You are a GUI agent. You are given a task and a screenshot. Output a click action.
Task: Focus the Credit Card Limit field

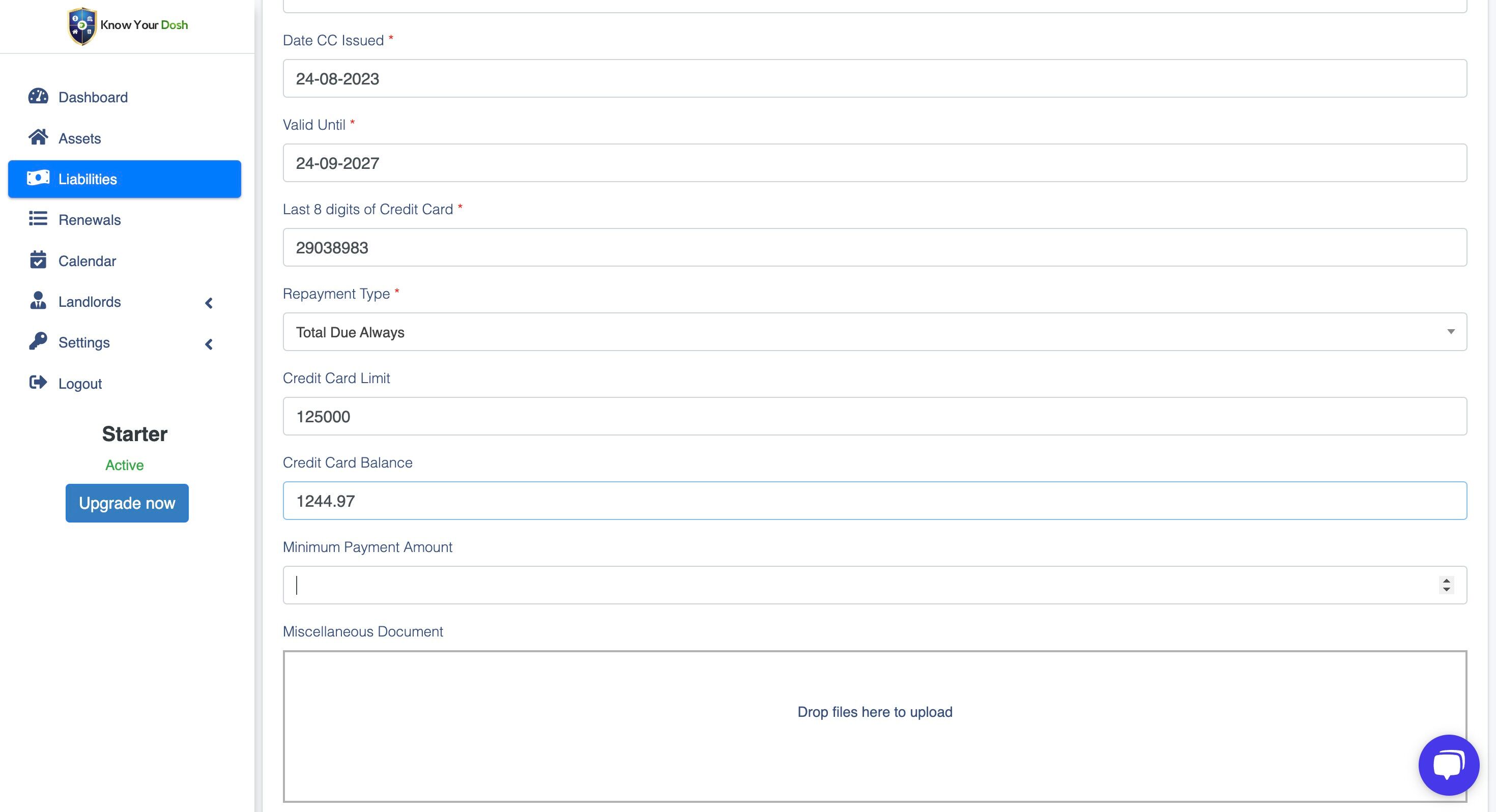874,417
